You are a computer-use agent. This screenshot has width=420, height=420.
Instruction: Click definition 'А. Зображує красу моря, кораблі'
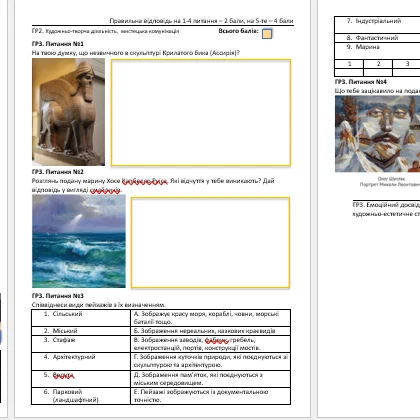pos(210,318)
